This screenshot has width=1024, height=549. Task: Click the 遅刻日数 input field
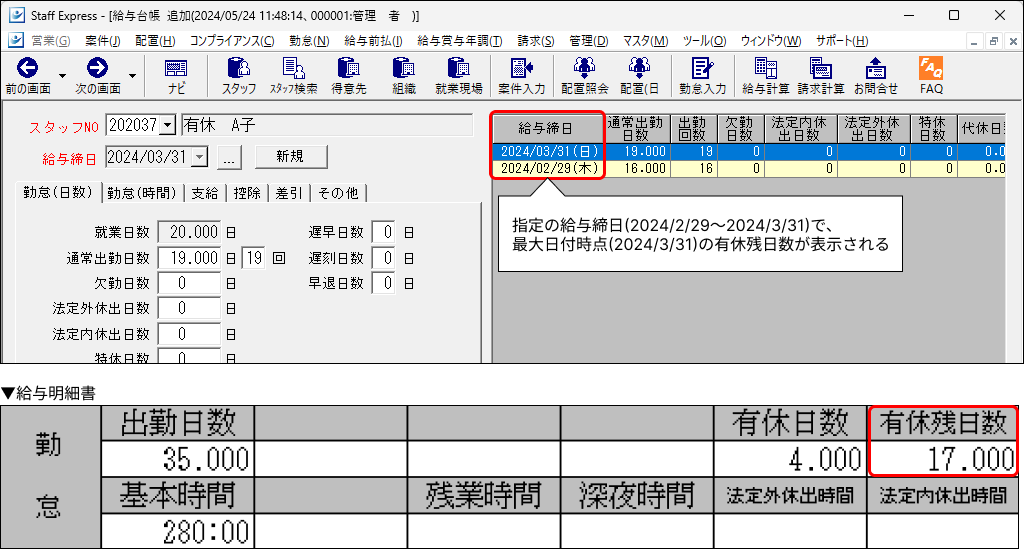(x=383, y=258)
